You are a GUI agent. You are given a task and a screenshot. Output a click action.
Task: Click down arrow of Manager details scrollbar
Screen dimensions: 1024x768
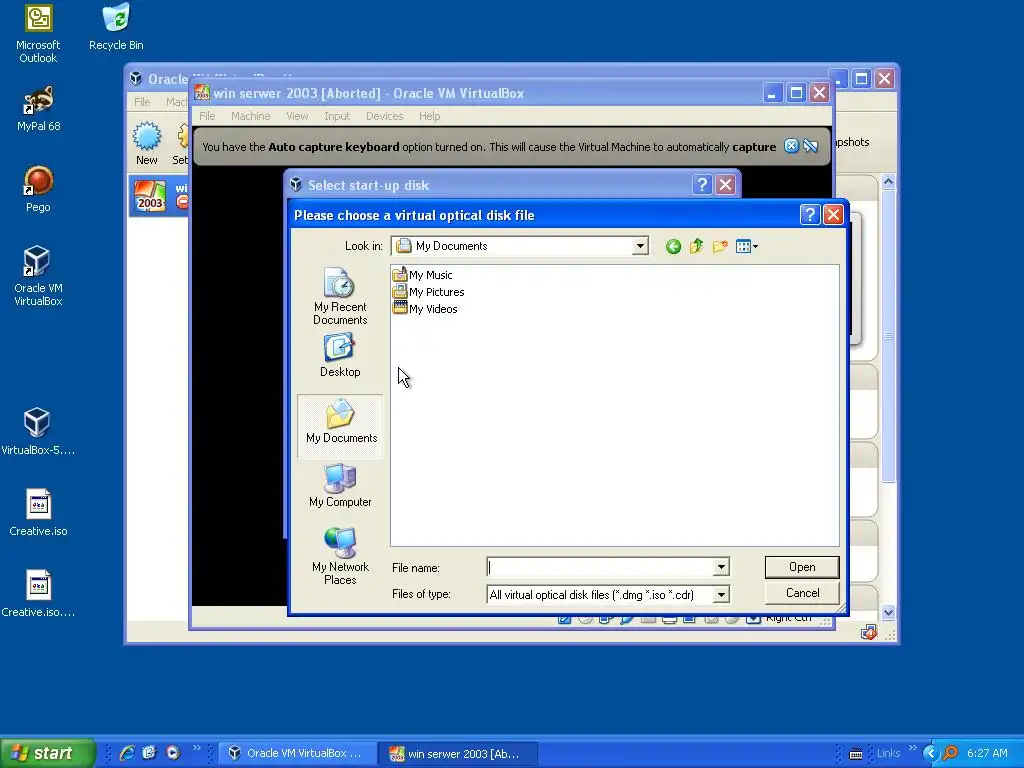[888, 612]
